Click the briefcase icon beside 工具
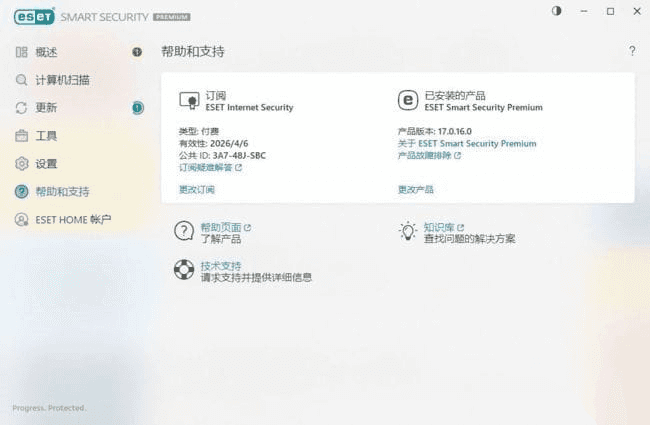This screenshot has height=425, width=650. (22, 136)
